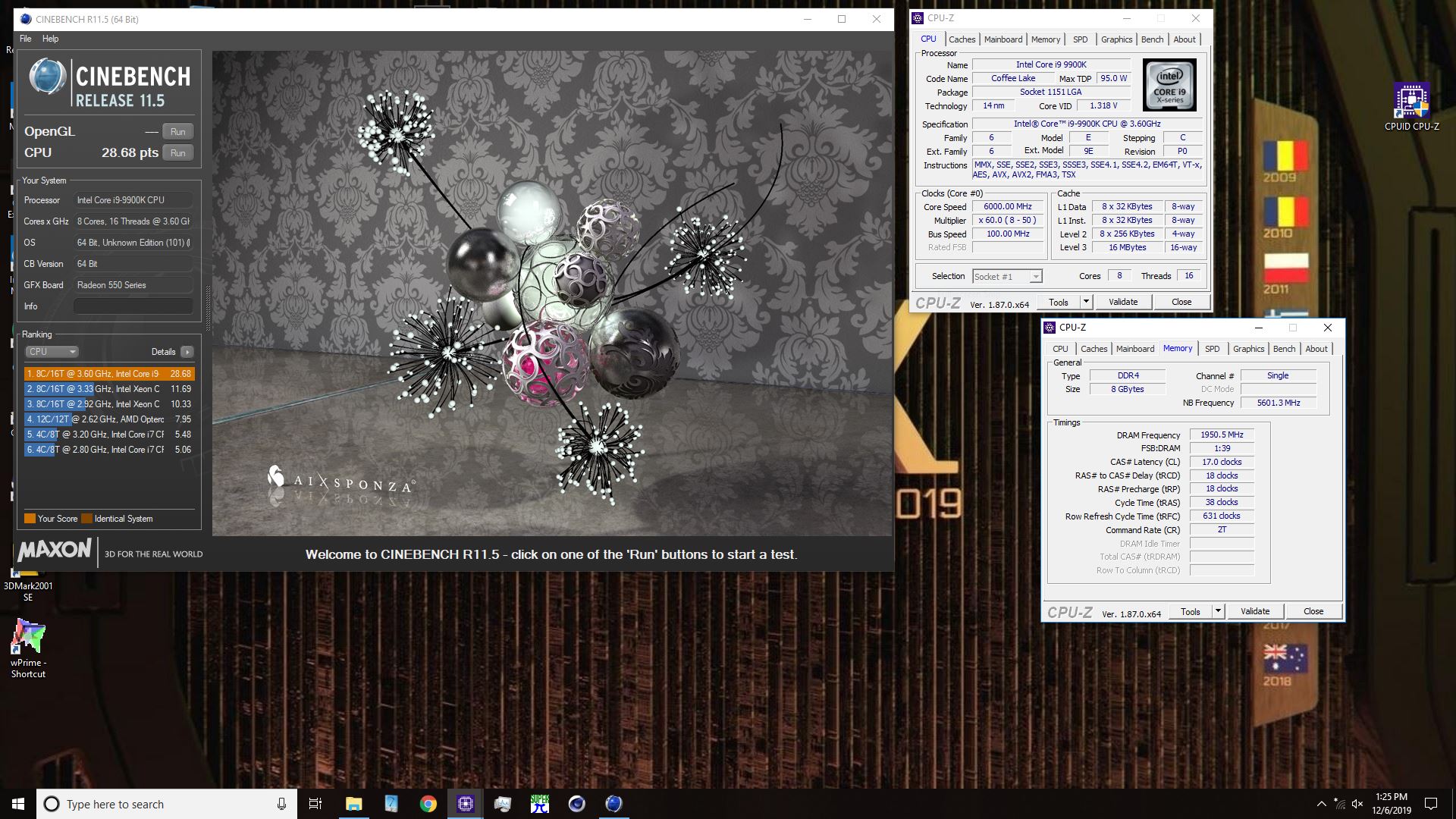Click the rendered Cinebench scene image

[x=552, y=293]
